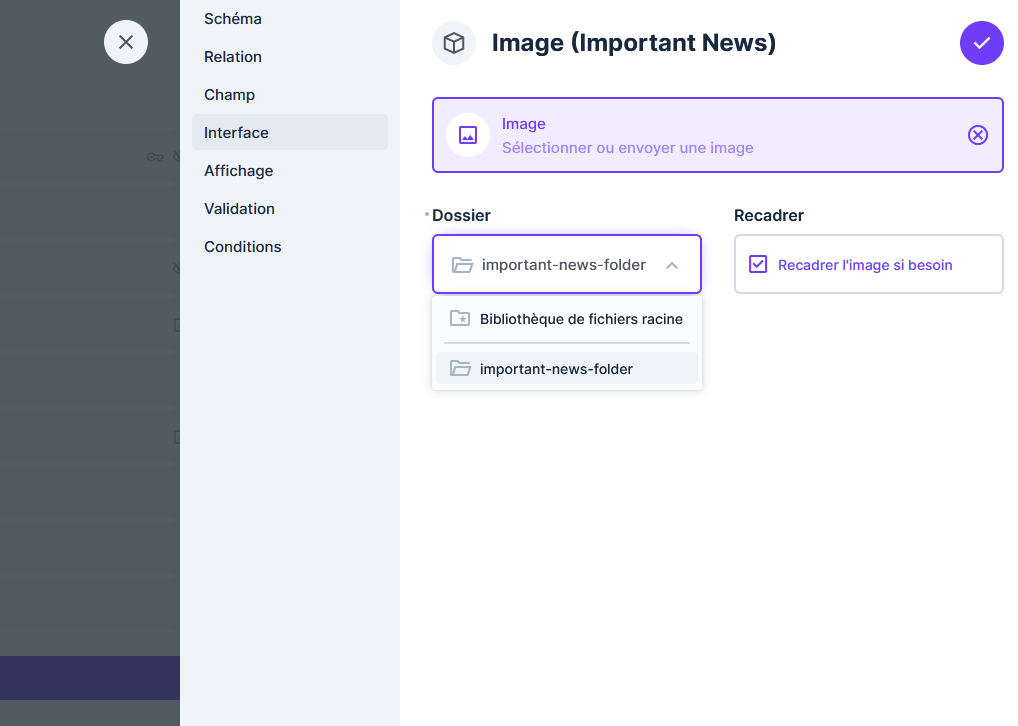Image resolution: width=1018 pixels, height=726 pixels.
Task: Close the field editor drawer
Action: 126,42
